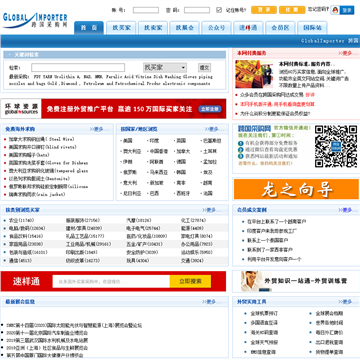Click the 提交 search button

click(204, 68)
